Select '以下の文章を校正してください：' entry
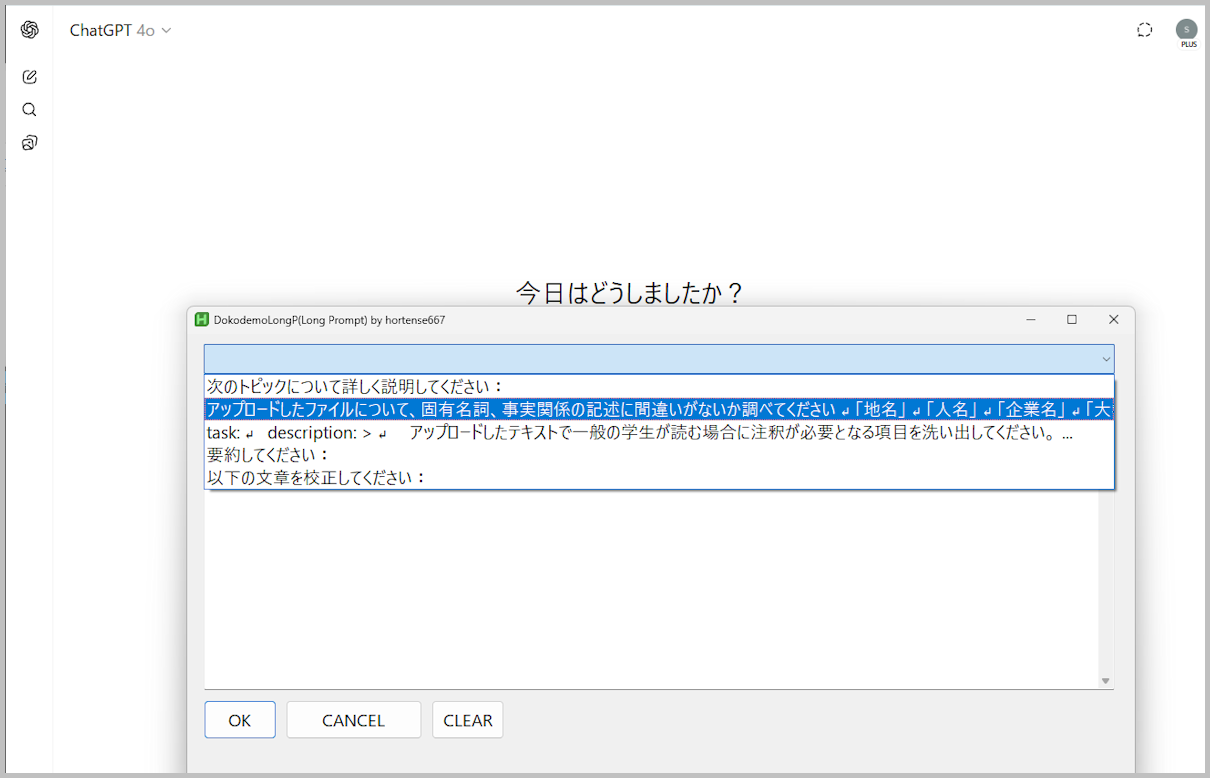The width and height of the screenshot is (1210, 778). point(658,477)
